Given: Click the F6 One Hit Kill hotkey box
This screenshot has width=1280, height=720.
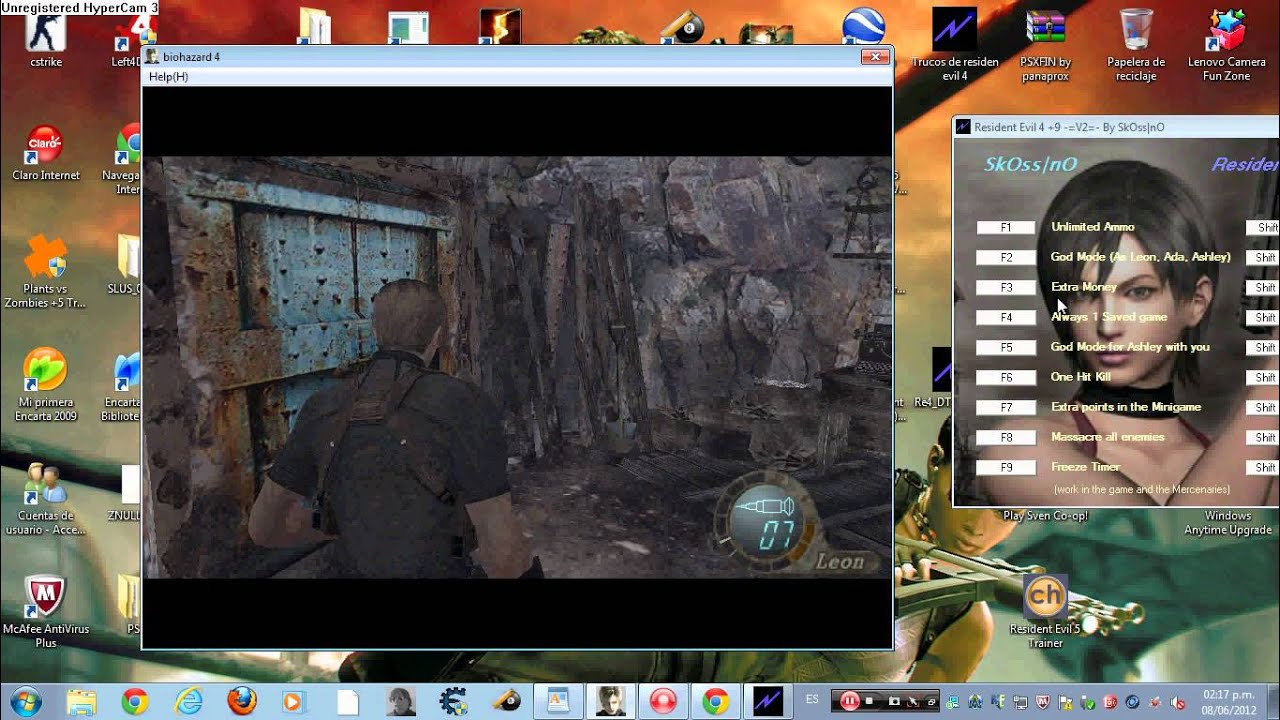Looking at the screenshot, I should [1006, 378].
